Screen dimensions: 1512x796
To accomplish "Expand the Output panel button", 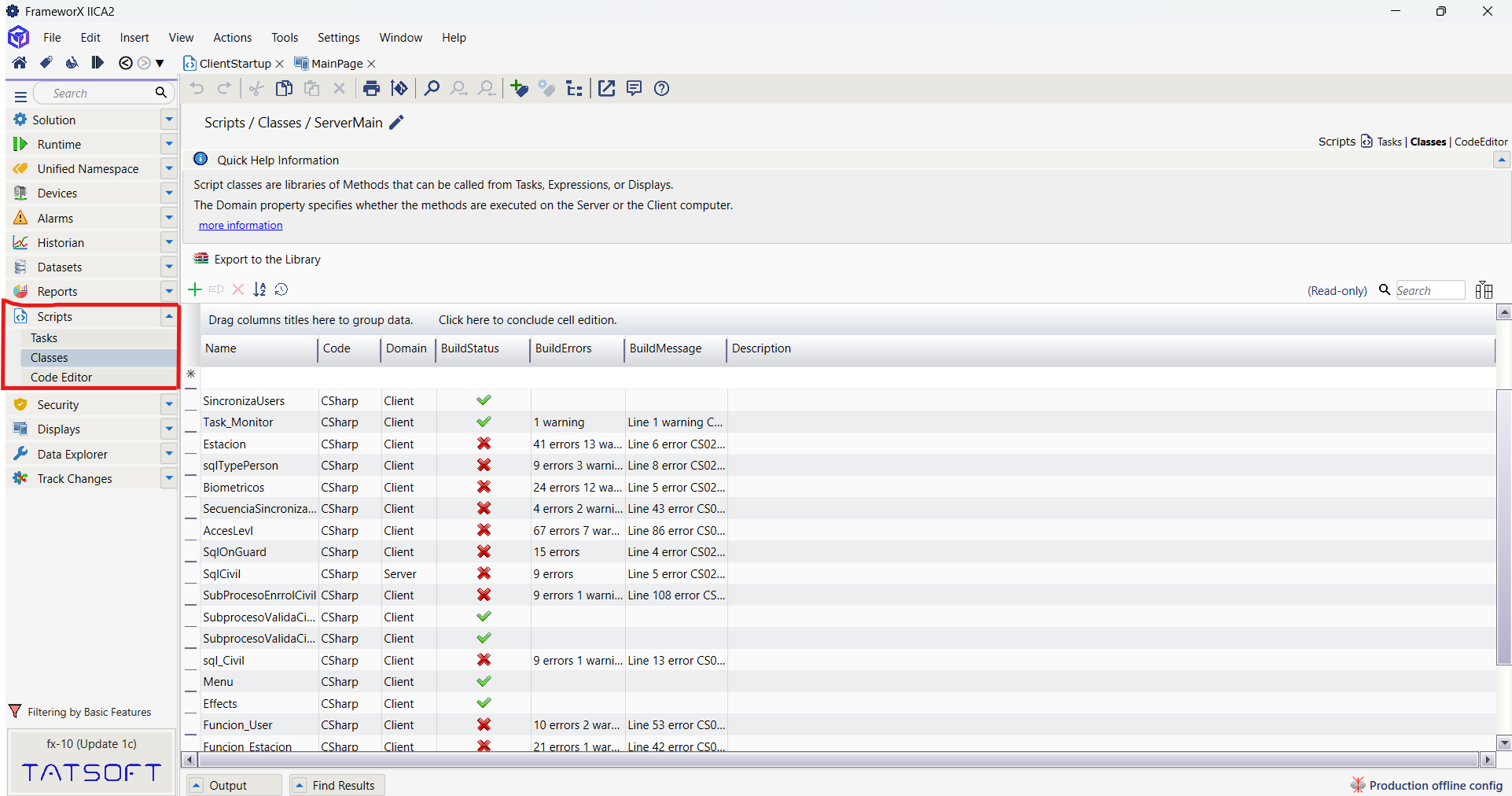I will point(234,785).
